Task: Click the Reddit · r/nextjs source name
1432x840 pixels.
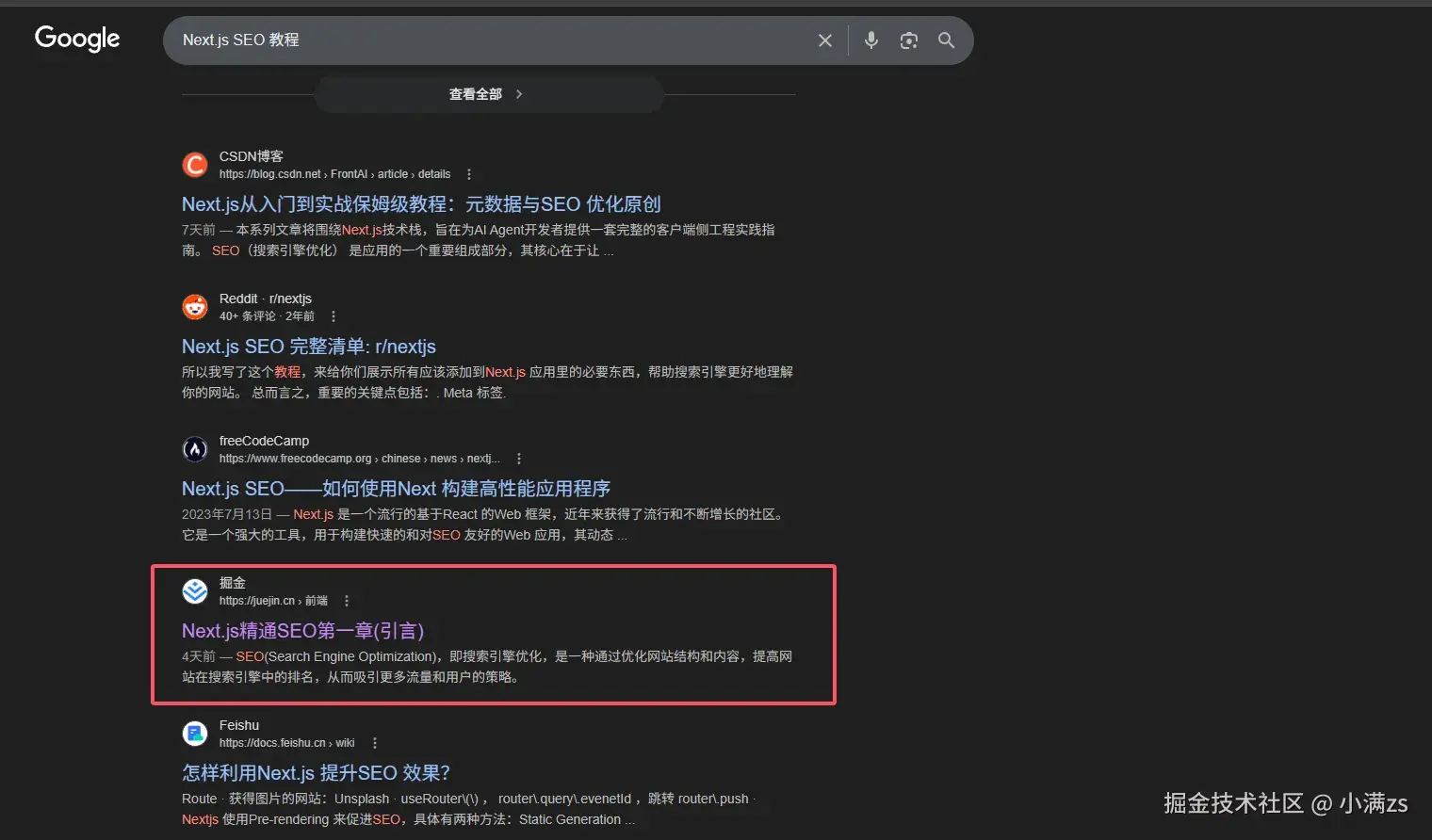Action: (266, 299)
